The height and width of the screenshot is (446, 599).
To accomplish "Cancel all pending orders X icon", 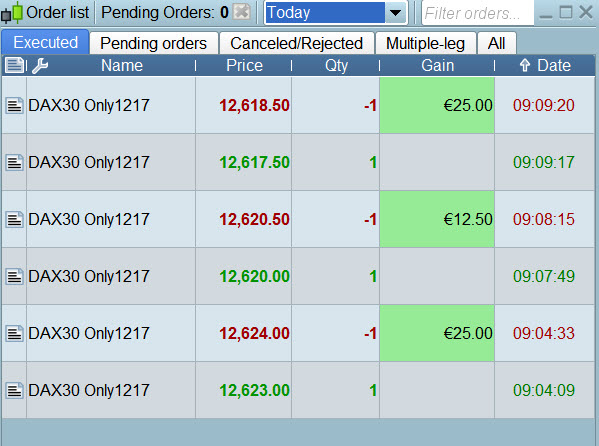I will click(242, 12).
